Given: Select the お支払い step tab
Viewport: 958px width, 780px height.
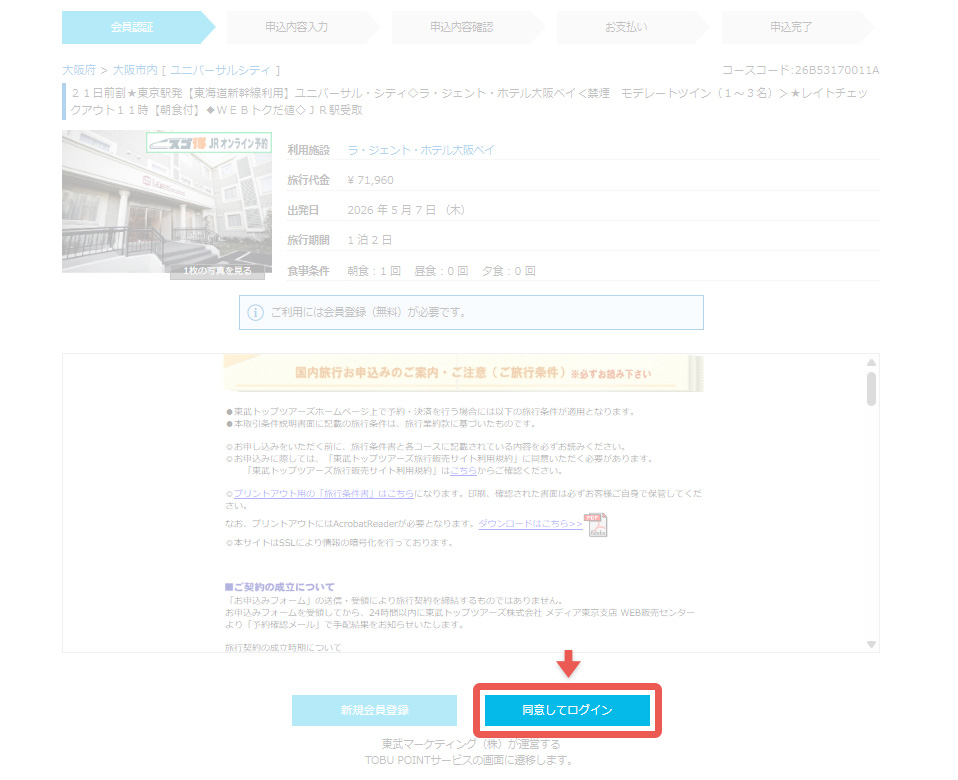Looking at the screenshot, I should (632, 27).
